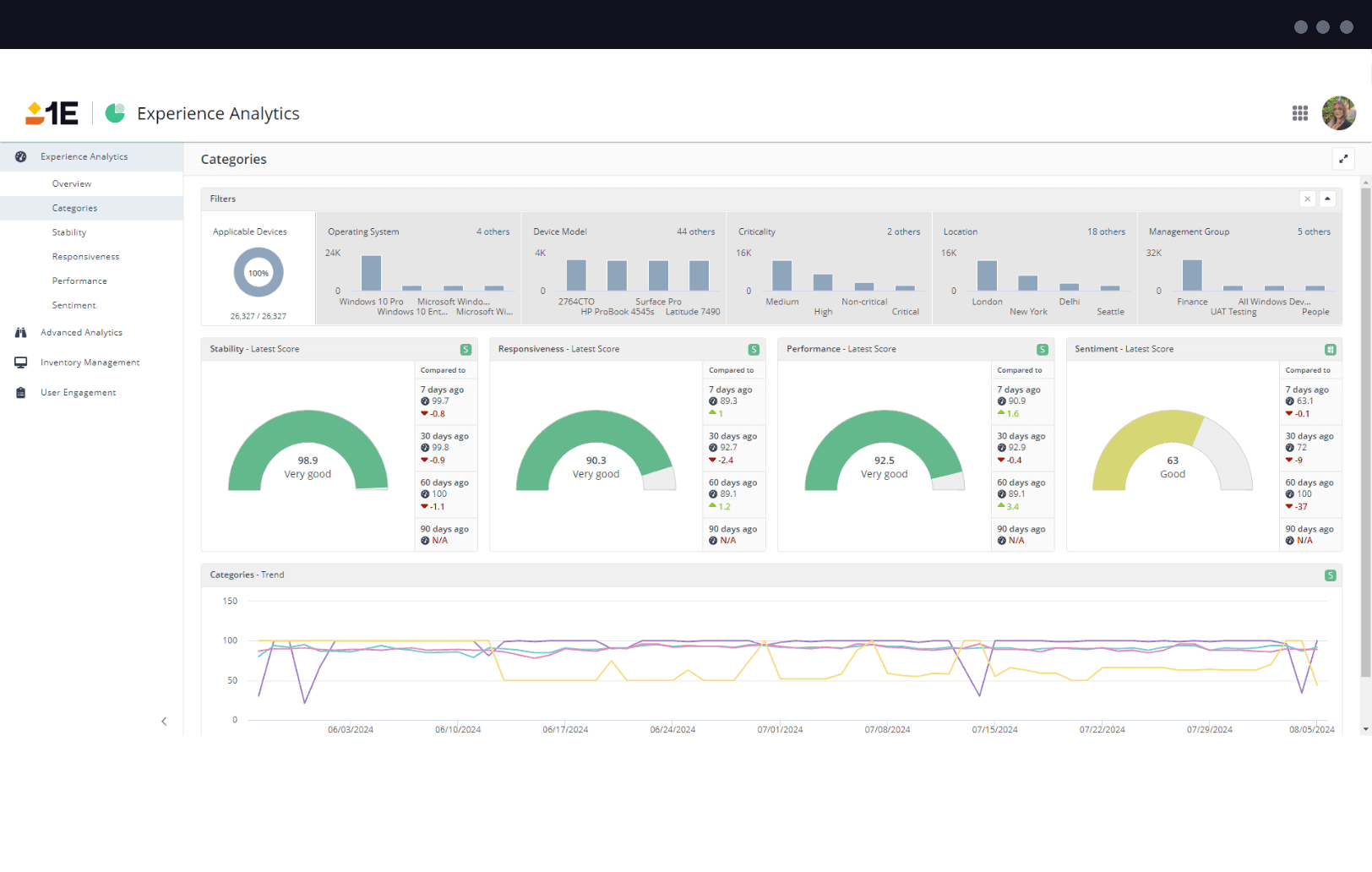This screenshot has width=1372, height=872.
Task: Collapse the left navigation sidebar
Action: (x=165, y=721)
